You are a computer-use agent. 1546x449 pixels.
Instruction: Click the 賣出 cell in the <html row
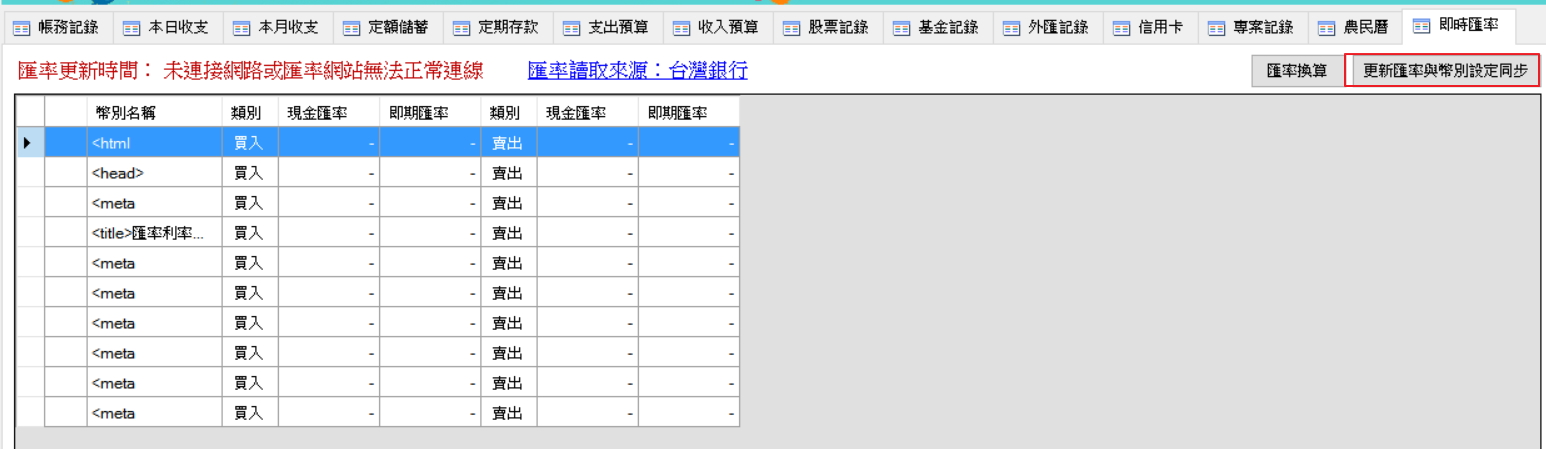(x=509, y=142)
